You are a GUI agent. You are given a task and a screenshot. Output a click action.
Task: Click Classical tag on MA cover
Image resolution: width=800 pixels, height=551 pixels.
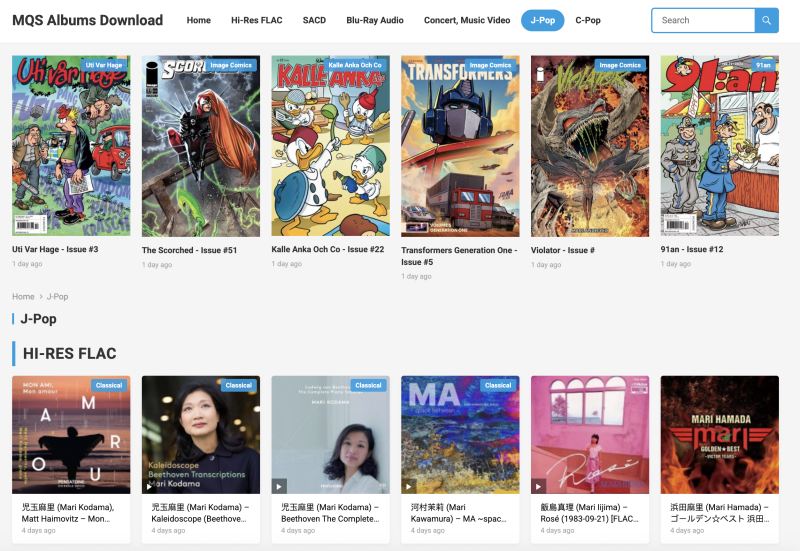(x=498, y=386)
